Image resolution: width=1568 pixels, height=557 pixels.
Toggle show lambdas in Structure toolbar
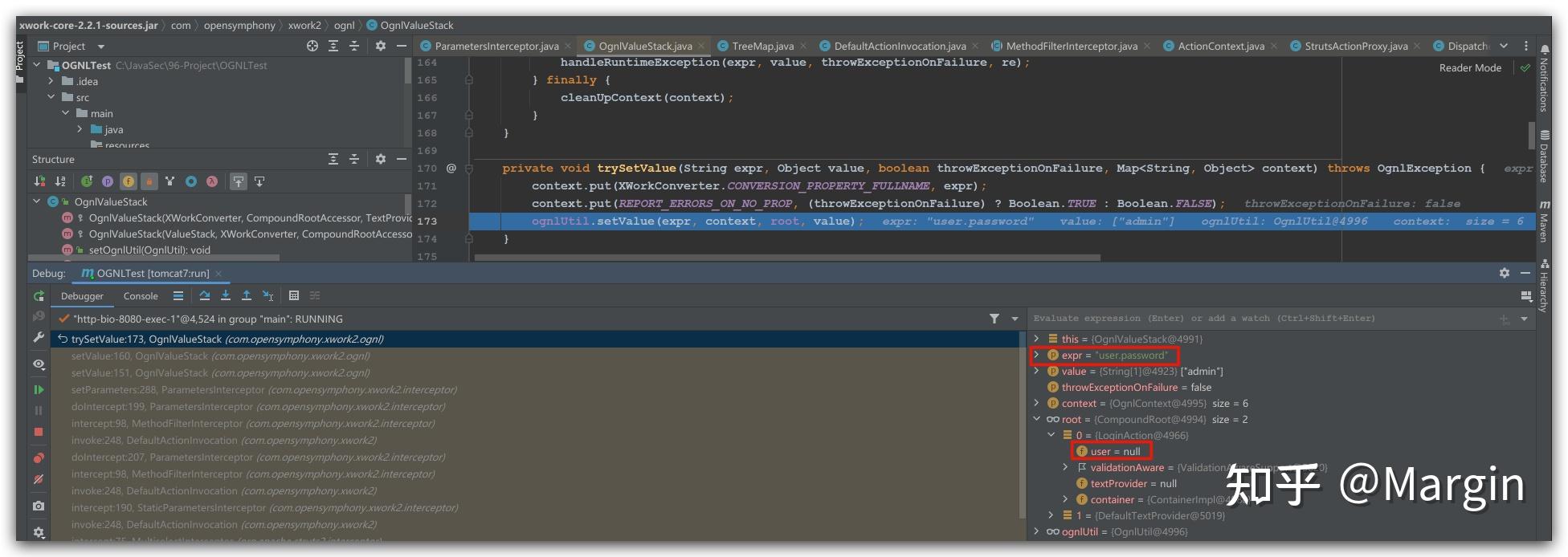pyautogui.click(x=212, y=181)
